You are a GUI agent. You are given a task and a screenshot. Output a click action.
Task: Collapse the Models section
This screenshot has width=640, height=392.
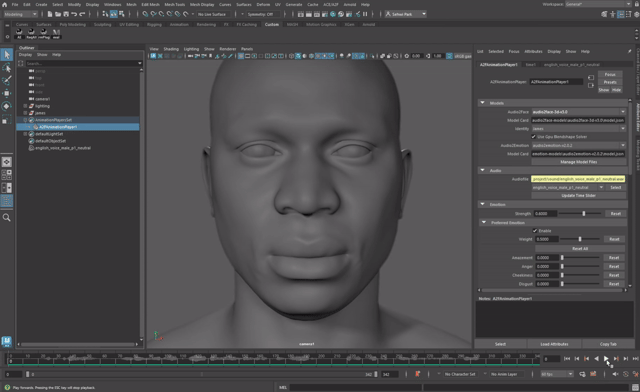482,103
